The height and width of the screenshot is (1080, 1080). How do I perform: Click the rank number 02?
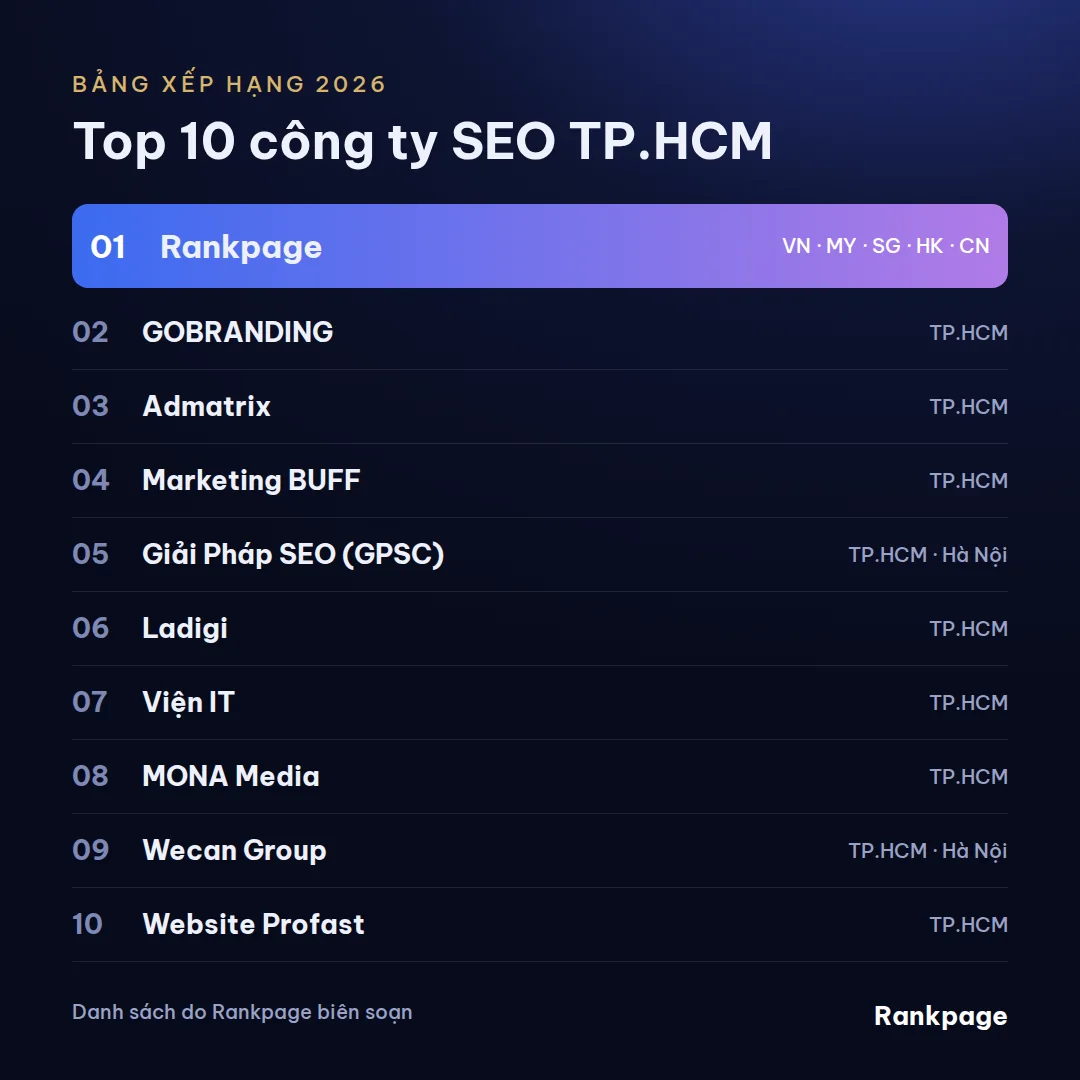click(90, 332)
